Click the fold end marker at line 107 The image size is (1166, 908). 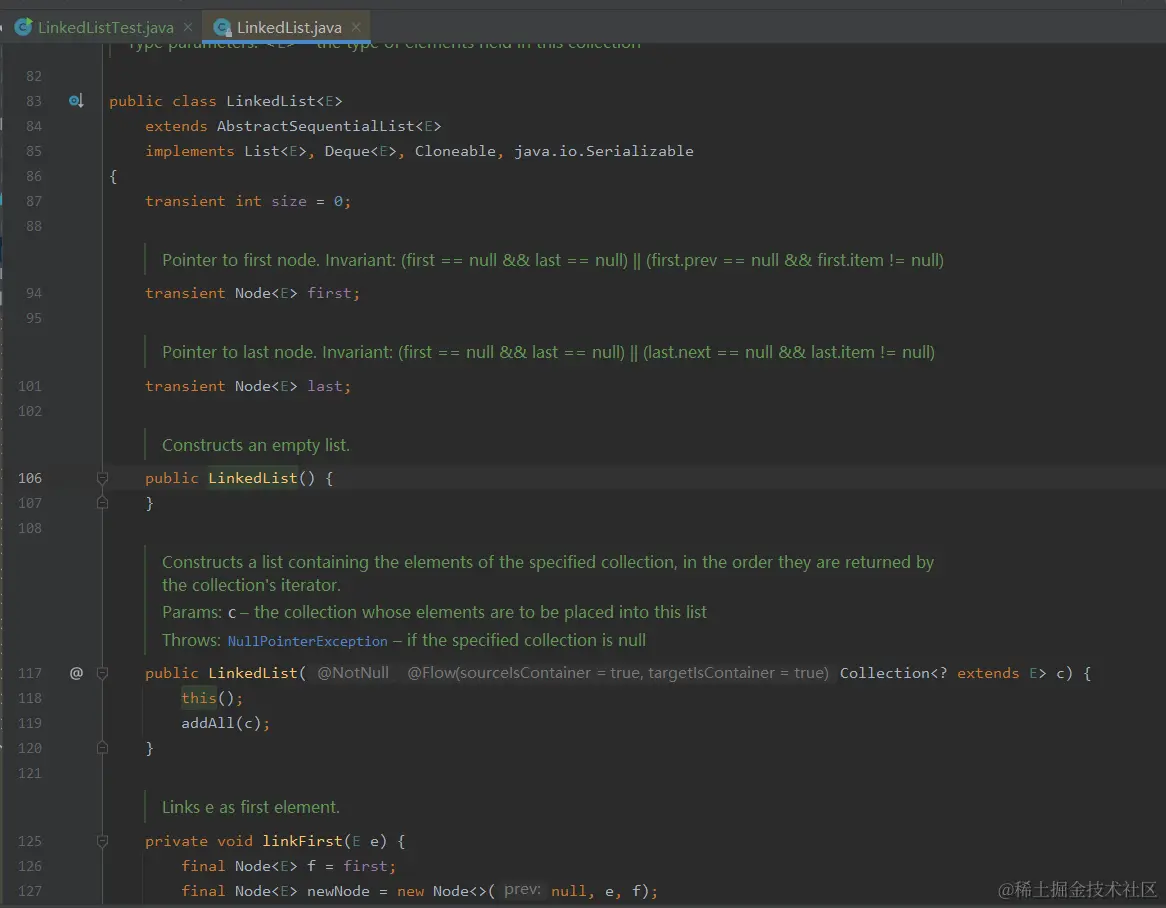pyautogui.click(x=103, y=503)
